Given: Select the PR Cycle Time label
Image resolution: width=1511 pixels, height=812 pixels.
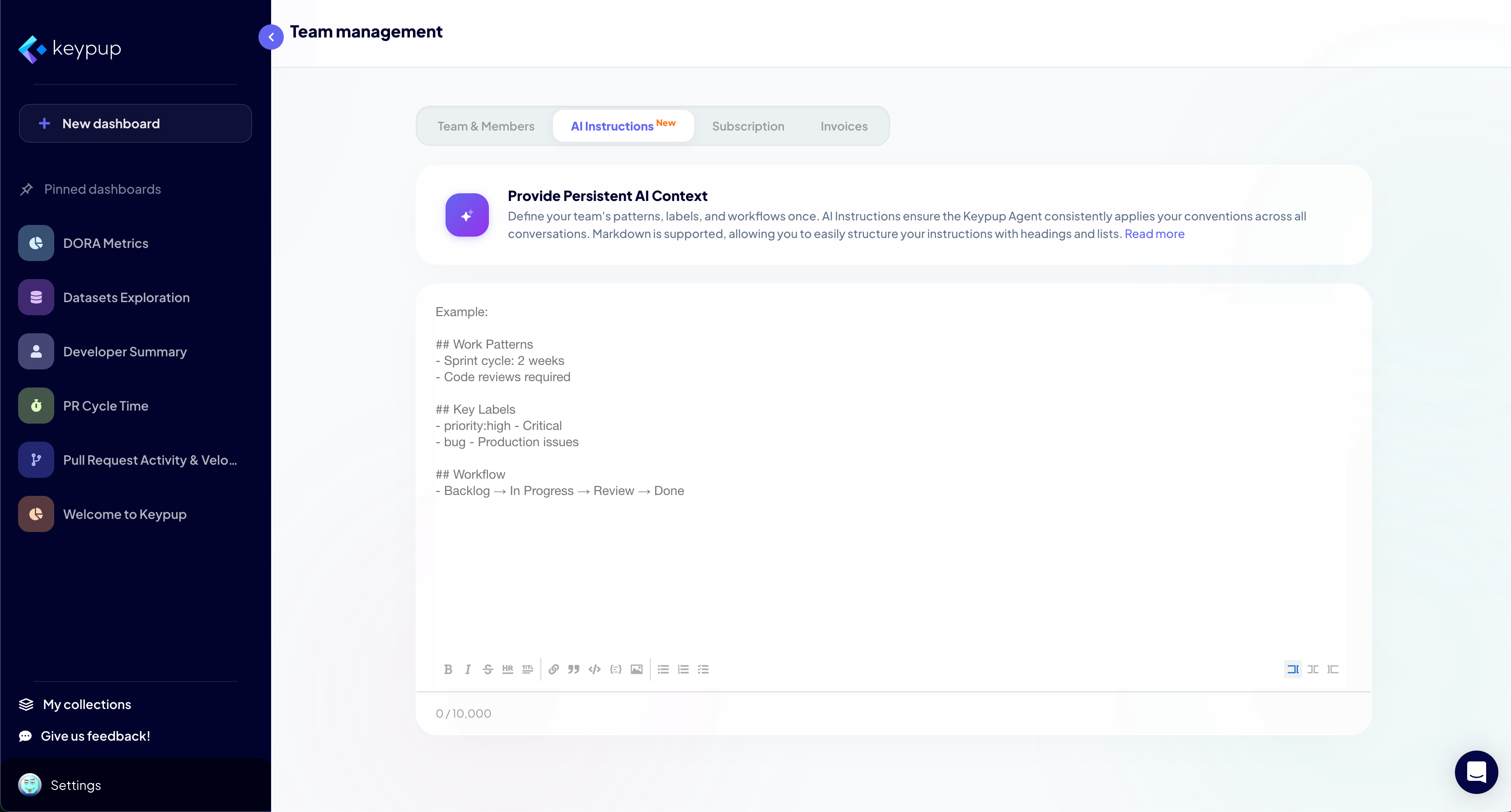Looking at the screenshot, I should click(x=106, y=406).
